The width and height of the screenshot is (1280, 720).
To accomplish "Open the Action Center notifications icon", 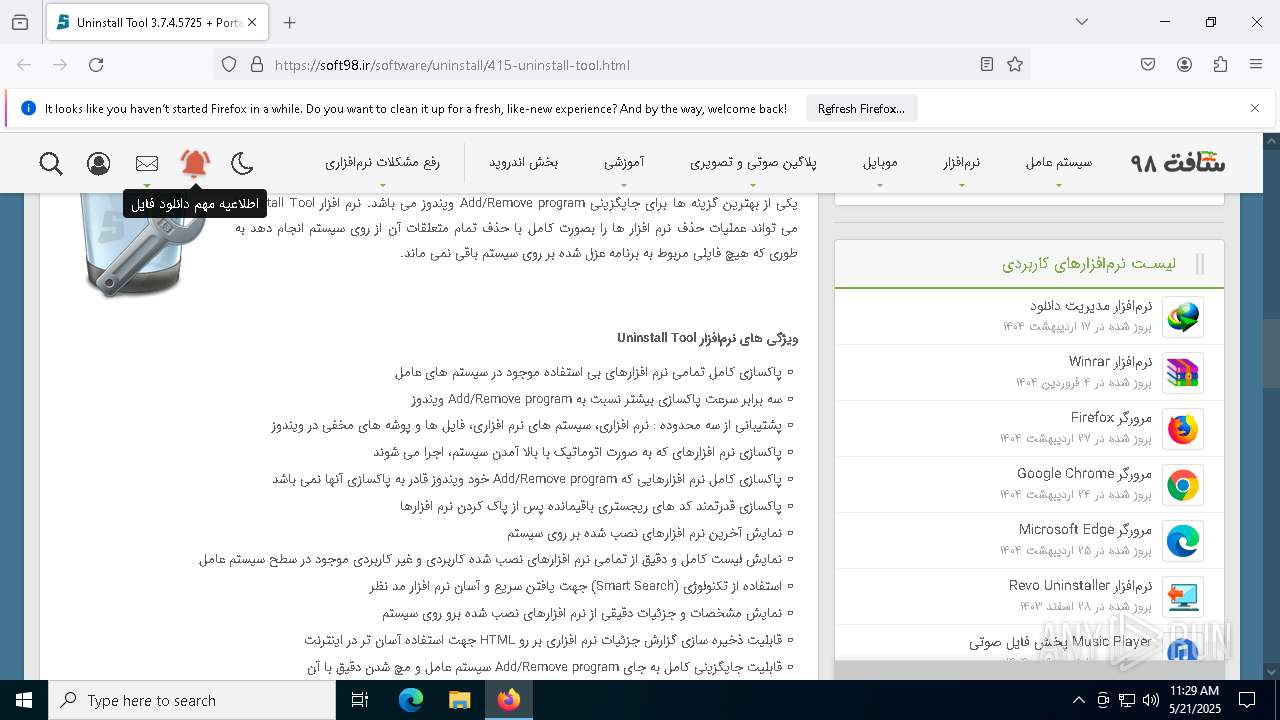I will point(1247,700).
